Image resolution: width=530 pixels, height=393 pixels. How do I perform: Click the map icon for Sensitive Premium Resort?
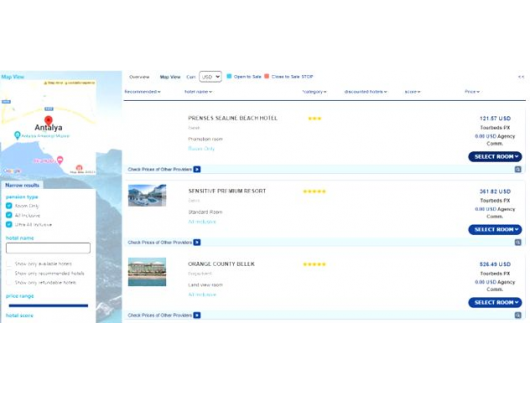(518, 242)
